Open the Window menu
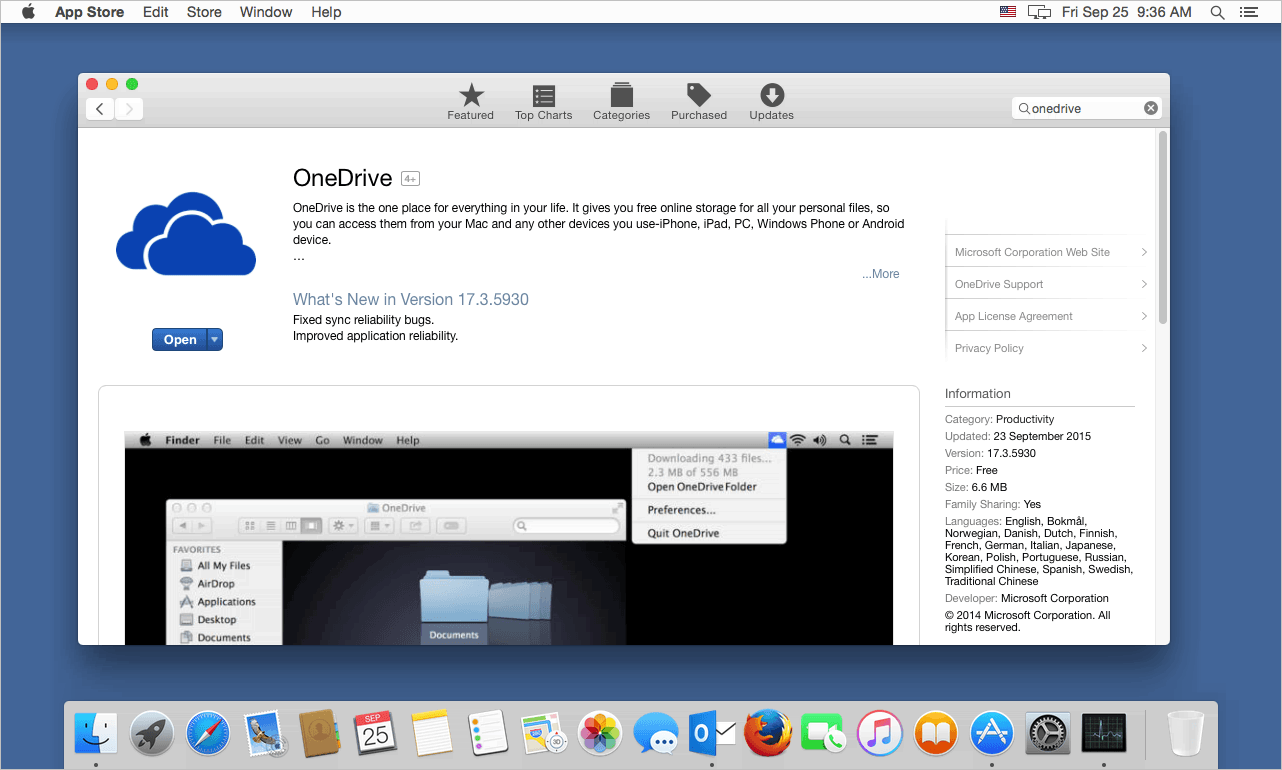Image resolution: width=1282 pixels, height=770 pixels. click(266, 12)
